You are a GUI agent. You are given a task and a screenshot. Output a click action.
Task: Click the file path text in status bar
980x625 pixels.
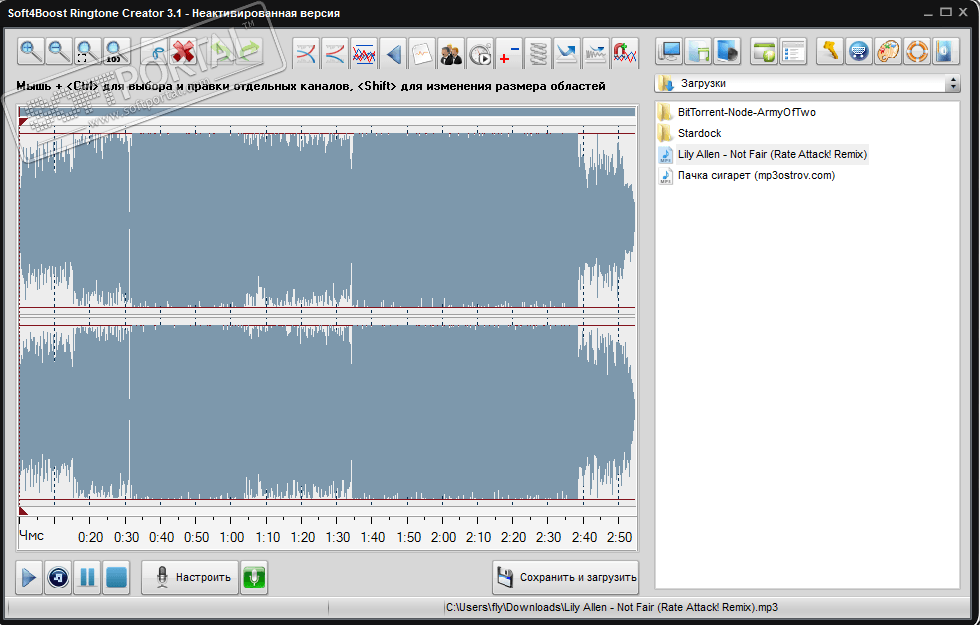[612, 608]
